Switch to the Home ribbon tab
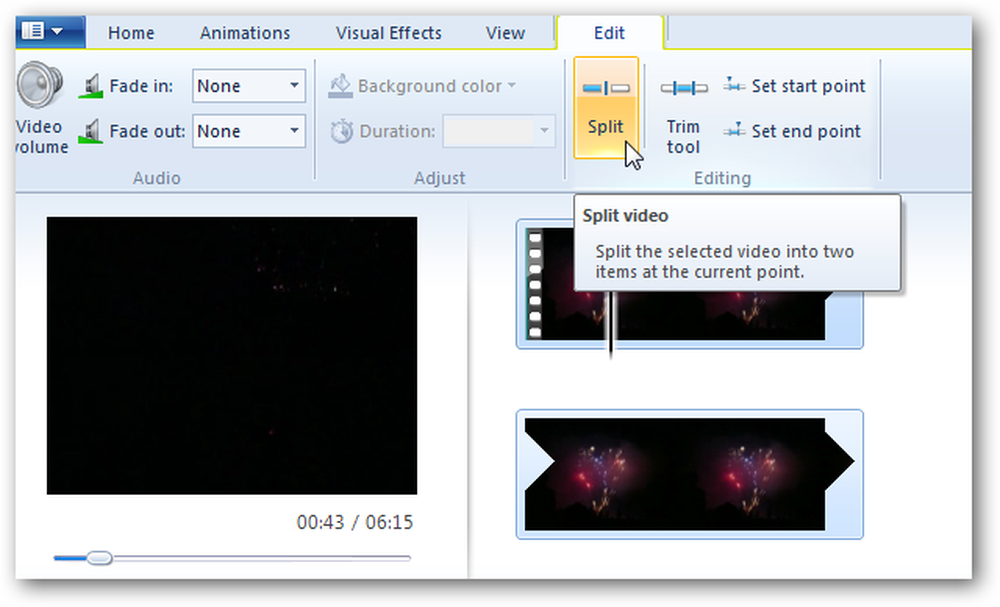Image resolution: width=1000 pixels, height=607 pixels. click(131, 33)
